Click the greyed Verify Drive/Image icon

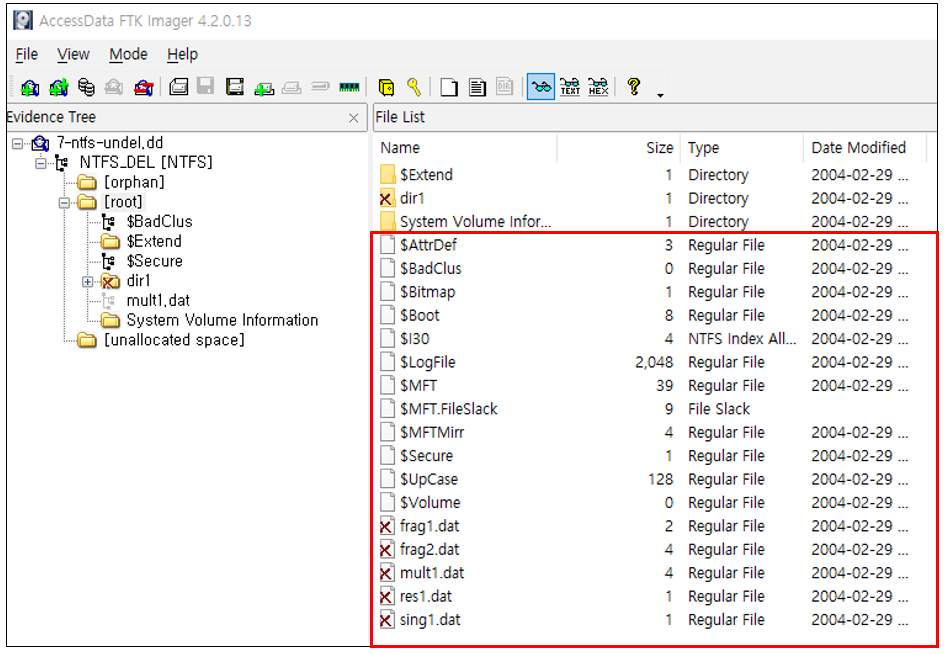pyautogui.click(x=320, y=87)
